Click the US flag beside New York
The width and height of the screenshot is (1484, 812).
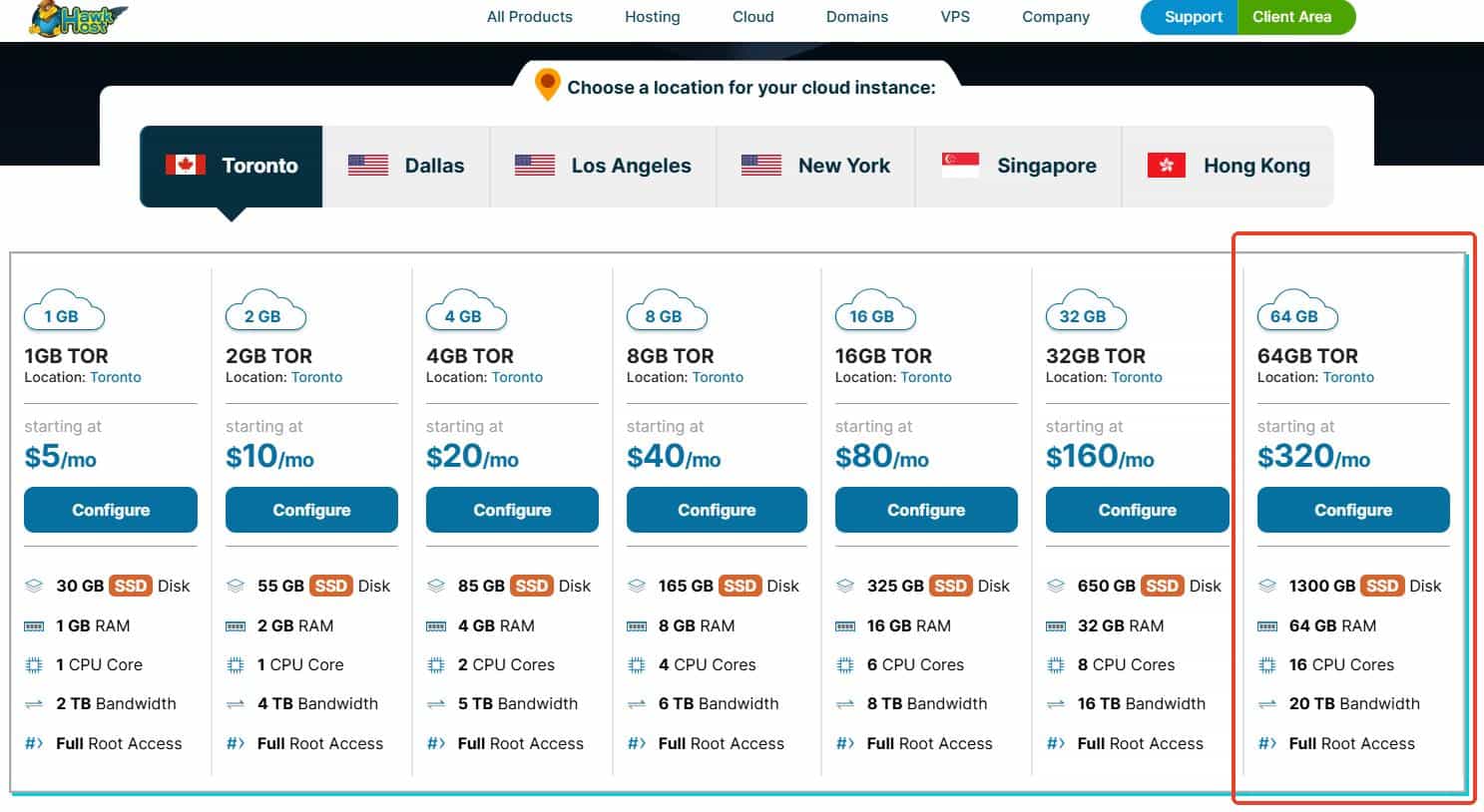click(x=761, y=165)
